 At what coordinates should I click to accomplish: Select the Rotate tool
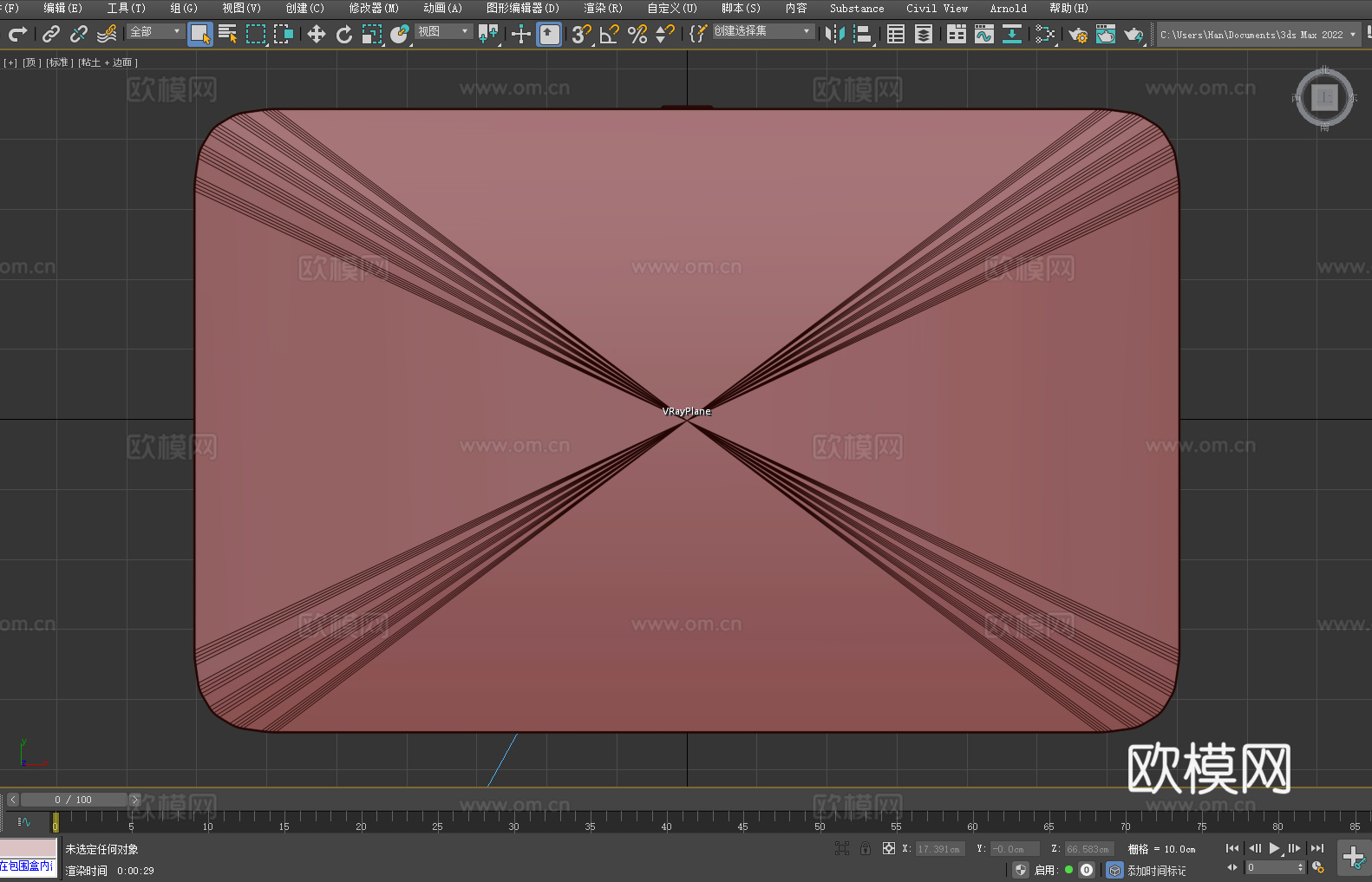(344, 34)
